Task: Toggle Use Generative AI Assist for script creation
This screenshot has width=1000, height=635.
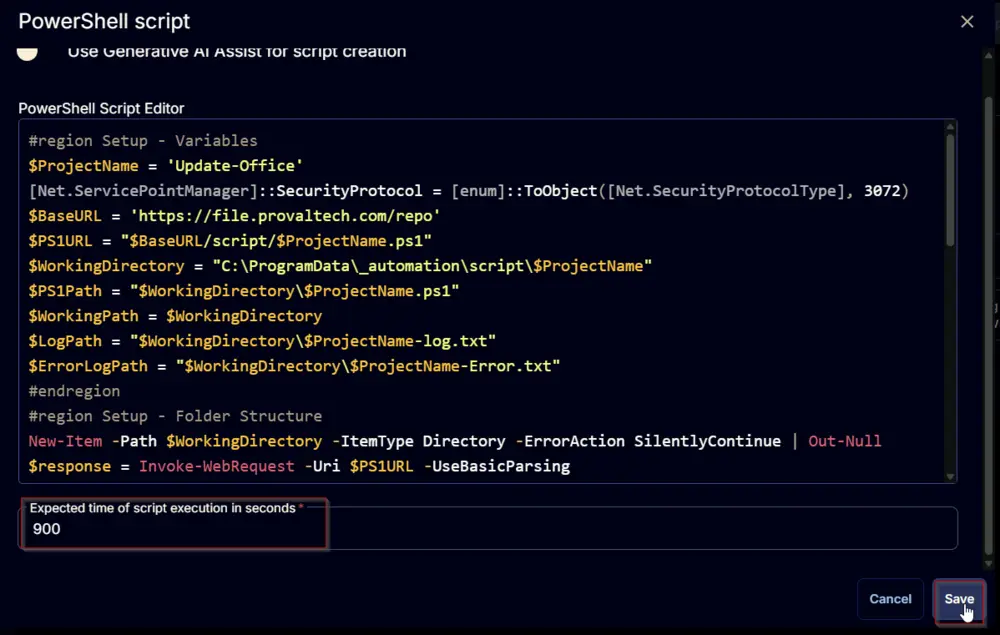Action: 27,54
